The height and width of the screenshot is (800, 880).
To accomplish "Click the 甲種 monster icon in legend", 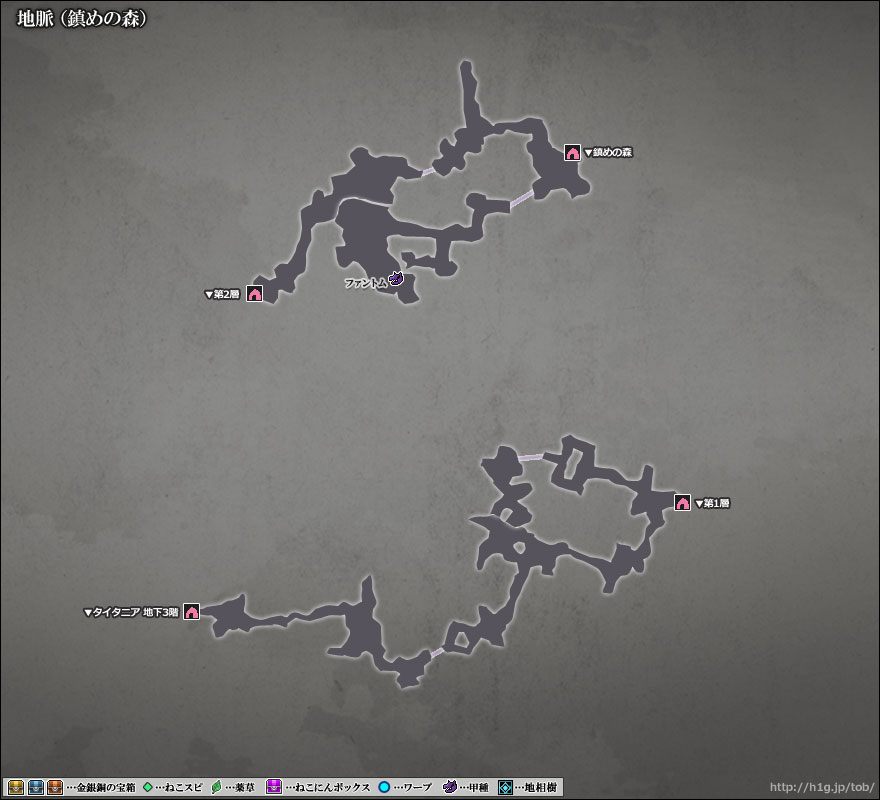I will pyautogui.click(x=449, y=787).
